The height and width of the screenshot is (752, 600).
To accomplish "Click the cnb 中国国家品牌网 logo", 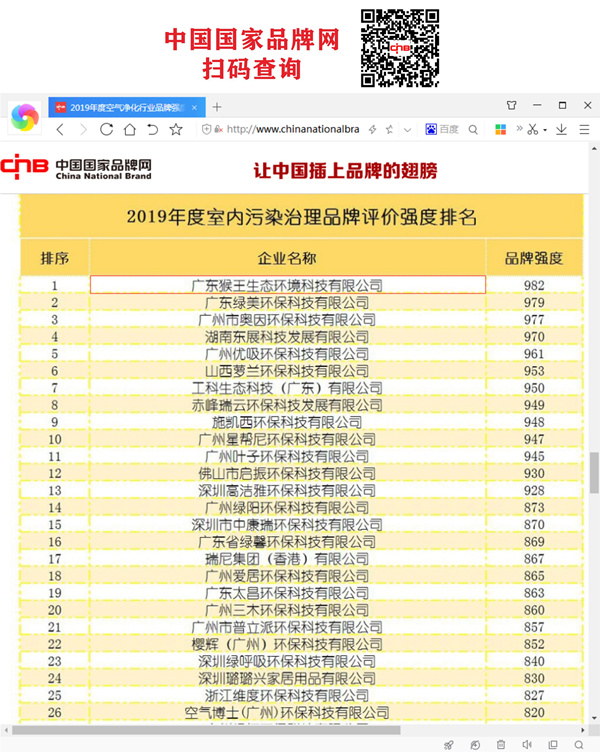I will click(x=76, y=167).
